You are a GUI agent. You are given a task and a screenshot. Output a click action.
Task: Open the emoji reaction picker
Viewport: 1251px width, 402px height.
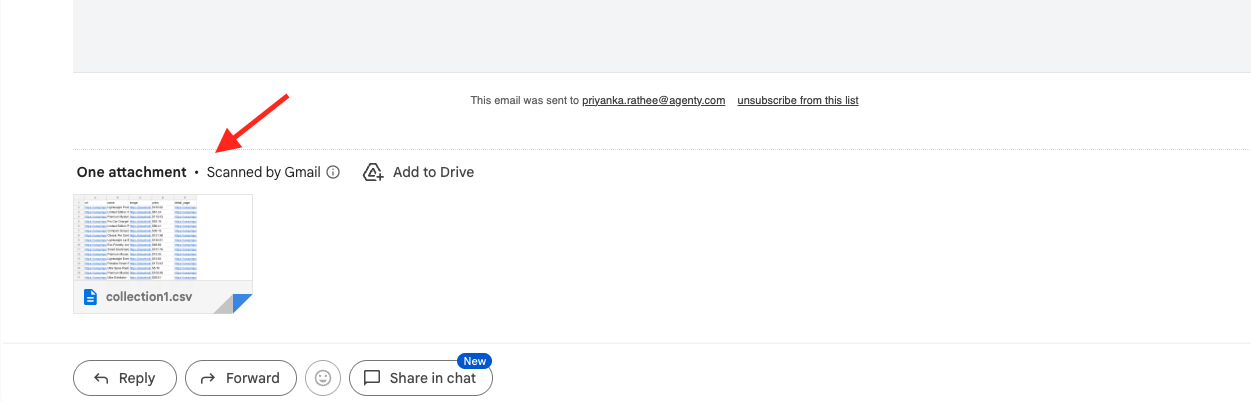(x=323, y=378)
